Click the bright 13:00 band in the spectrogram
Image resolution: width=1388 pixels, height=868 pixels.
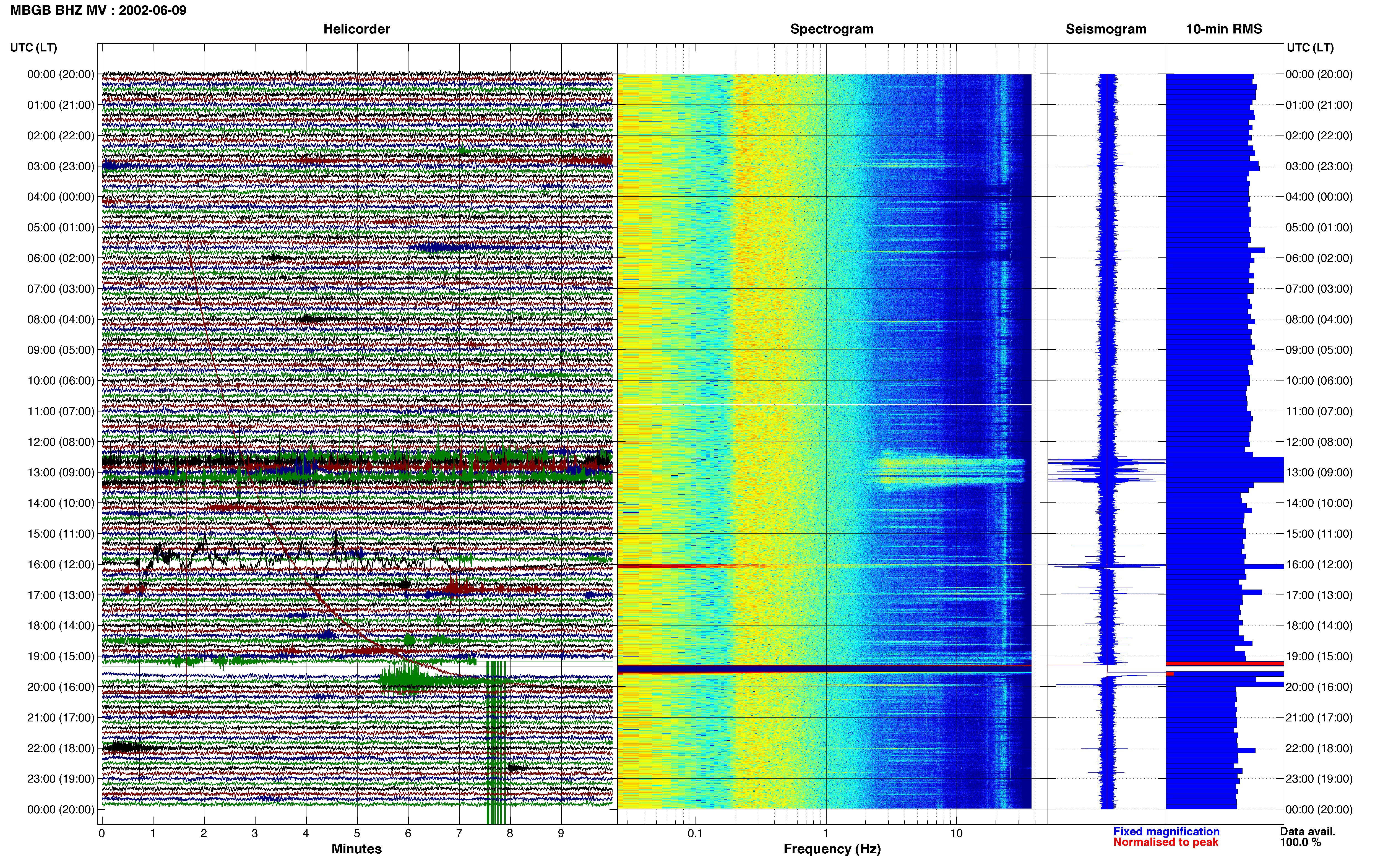point(947,470)
